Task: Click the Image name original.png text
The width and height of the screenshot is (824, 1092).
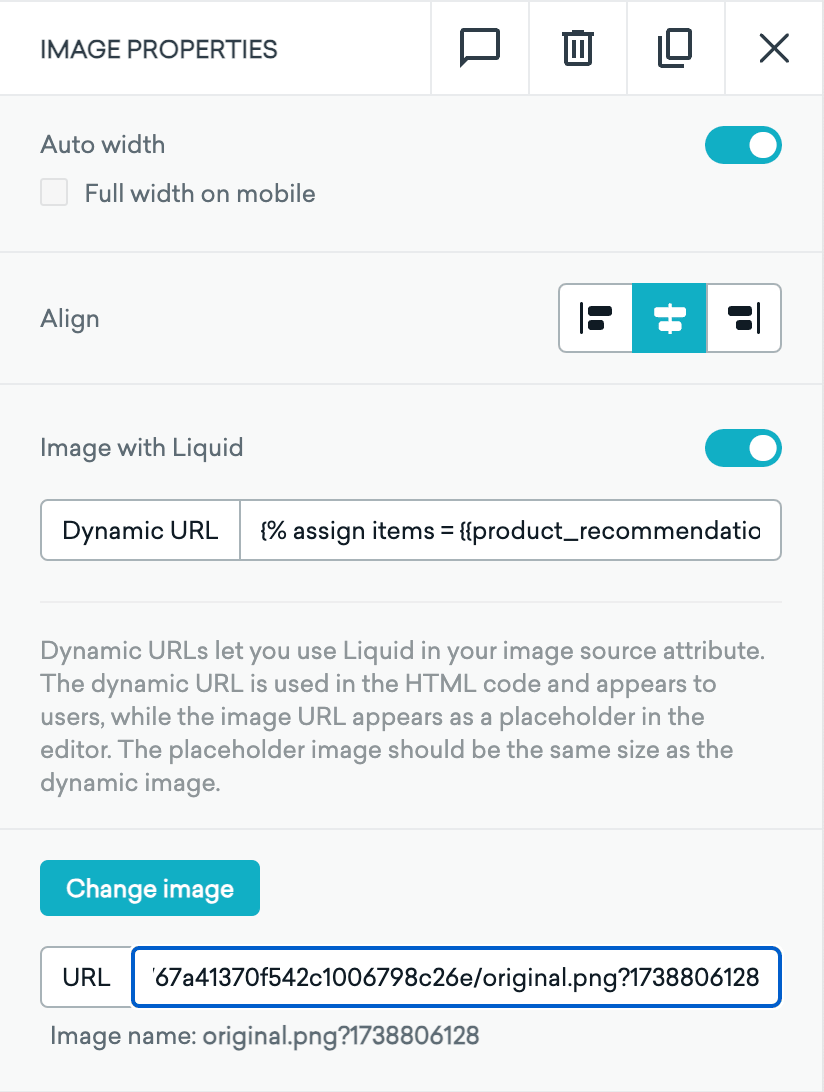Action: tap(265, 1036)
